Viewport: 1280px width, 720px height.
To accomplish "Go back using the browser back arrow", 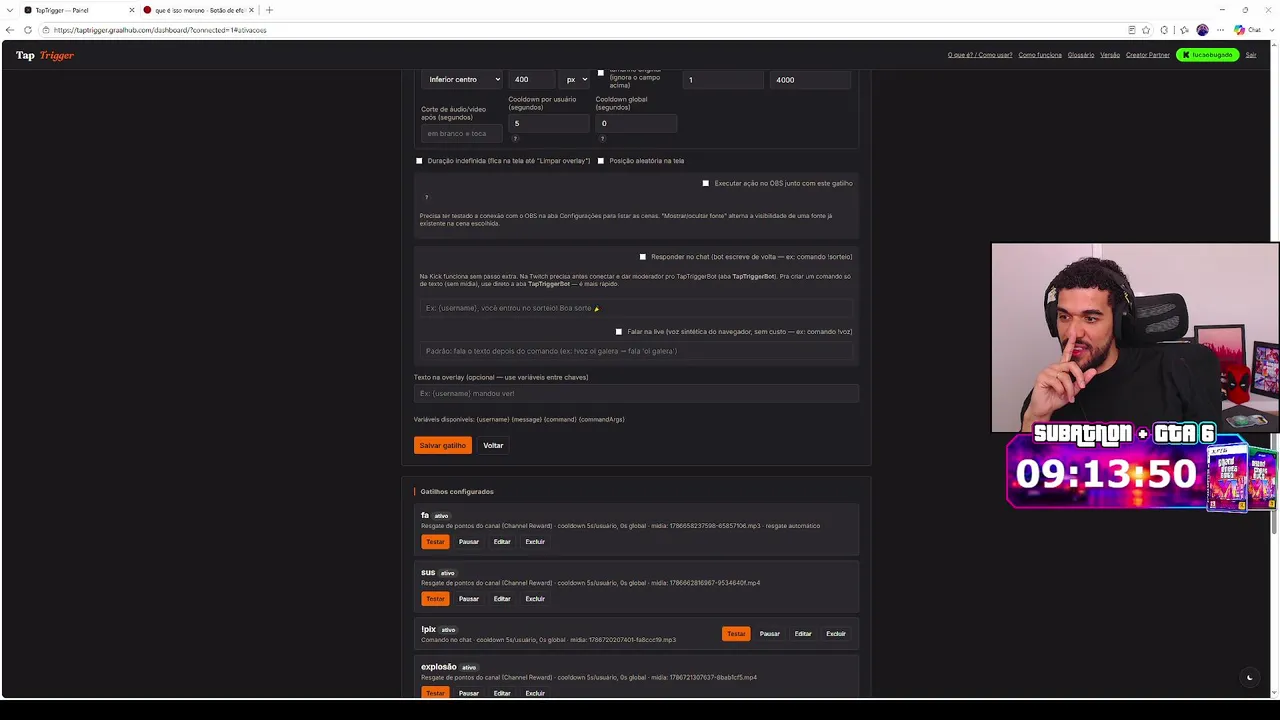I will 10,30.
